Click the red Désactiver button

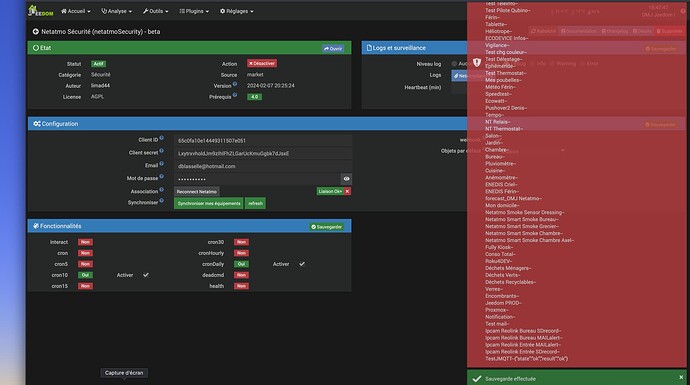[x=262, y=63]
